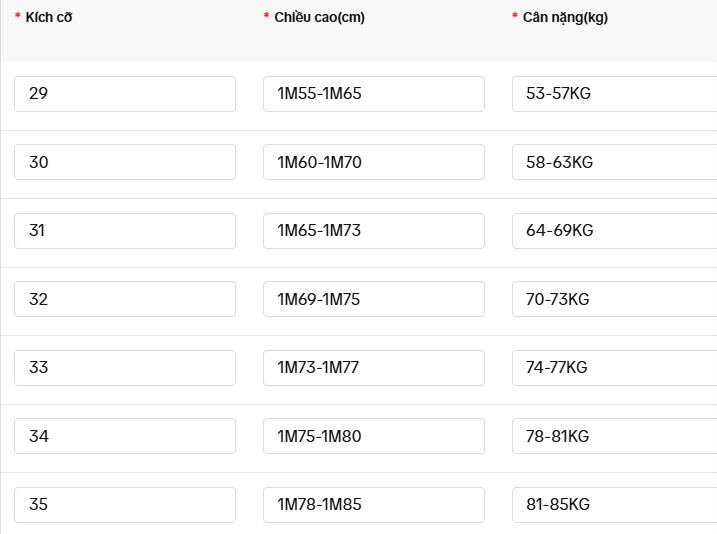Focus the weight field 64-69KG
The image size is (717, 534).
tap(615, 231)
